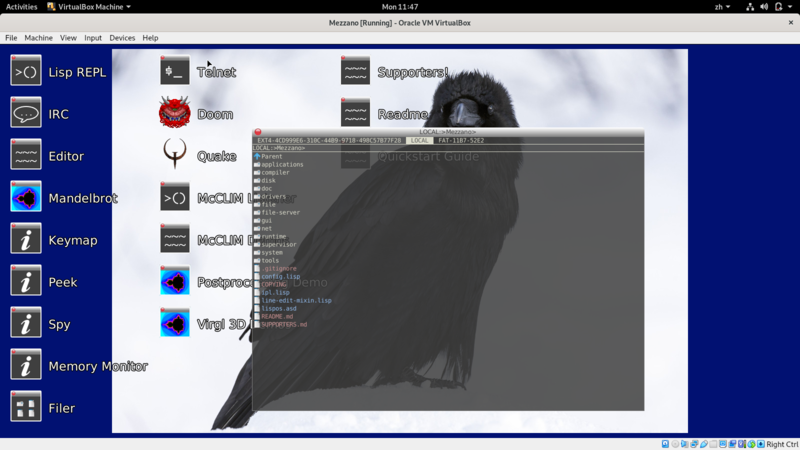Launch the Quake game icon
800x450 pixels.
click(x=175, y=154)
